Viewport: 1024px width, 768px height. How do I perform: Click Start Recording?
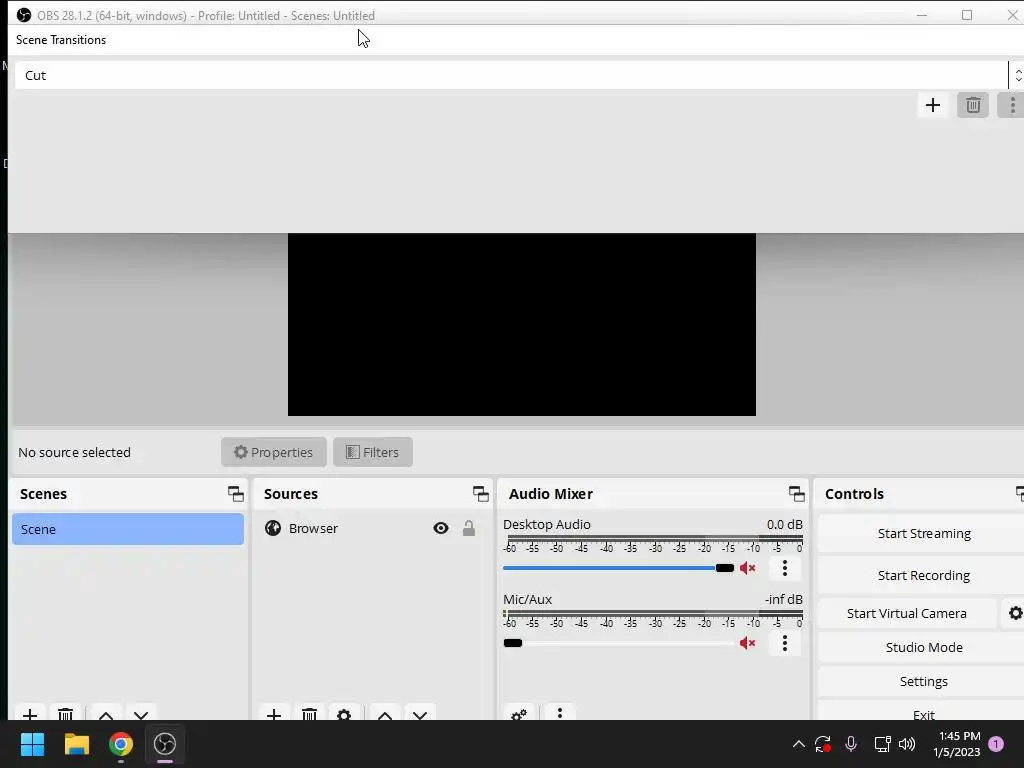click(x=923, y=575)
